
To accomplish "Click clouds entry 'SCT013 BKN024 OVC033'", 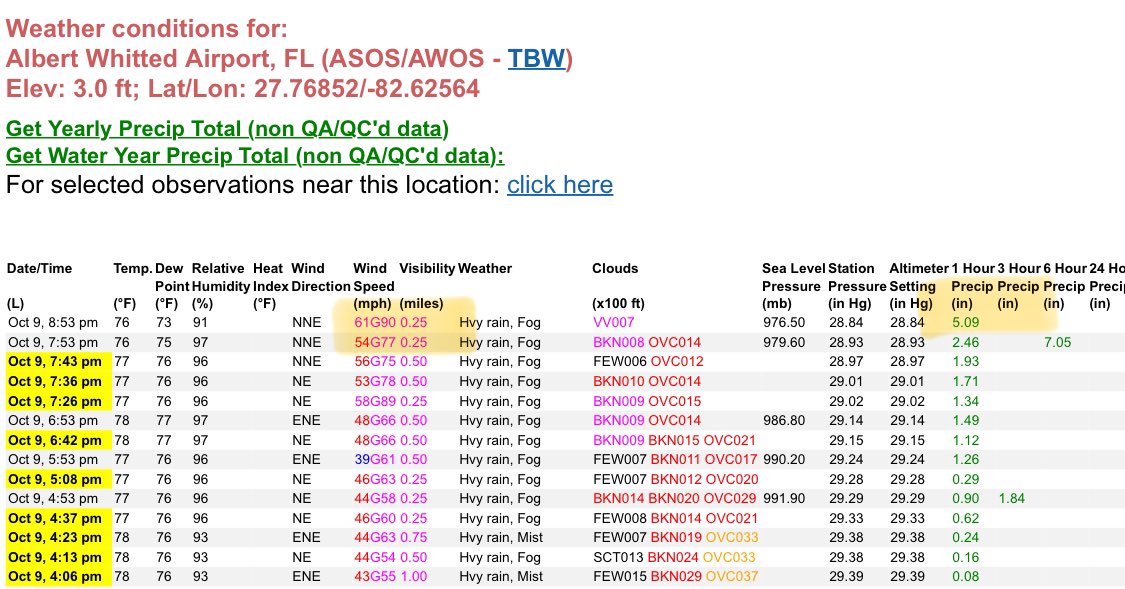I will click(x=674, y=557).
